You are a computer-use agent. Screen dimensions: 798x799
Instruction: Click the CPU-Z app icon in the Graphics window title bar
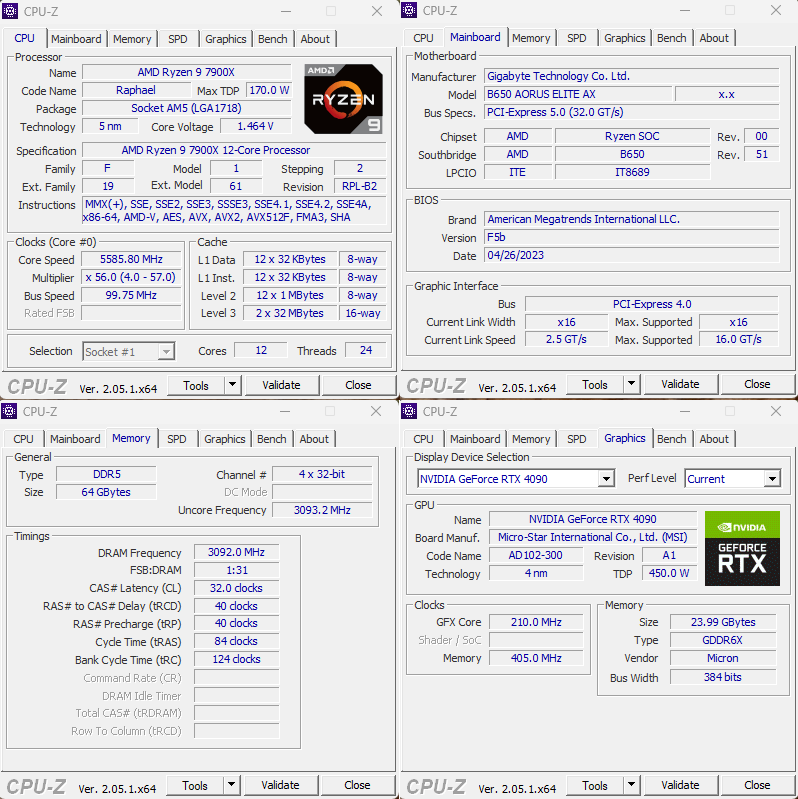point(409,411)
